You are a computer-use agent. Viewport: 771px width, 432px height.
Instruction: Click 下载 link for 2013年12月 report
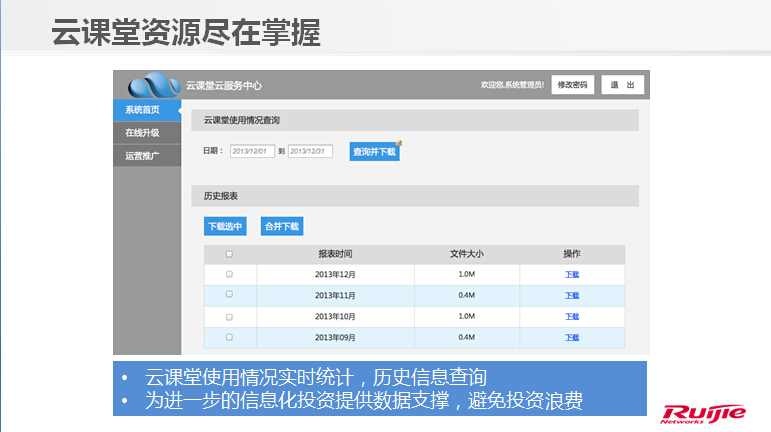pos(572,274)
